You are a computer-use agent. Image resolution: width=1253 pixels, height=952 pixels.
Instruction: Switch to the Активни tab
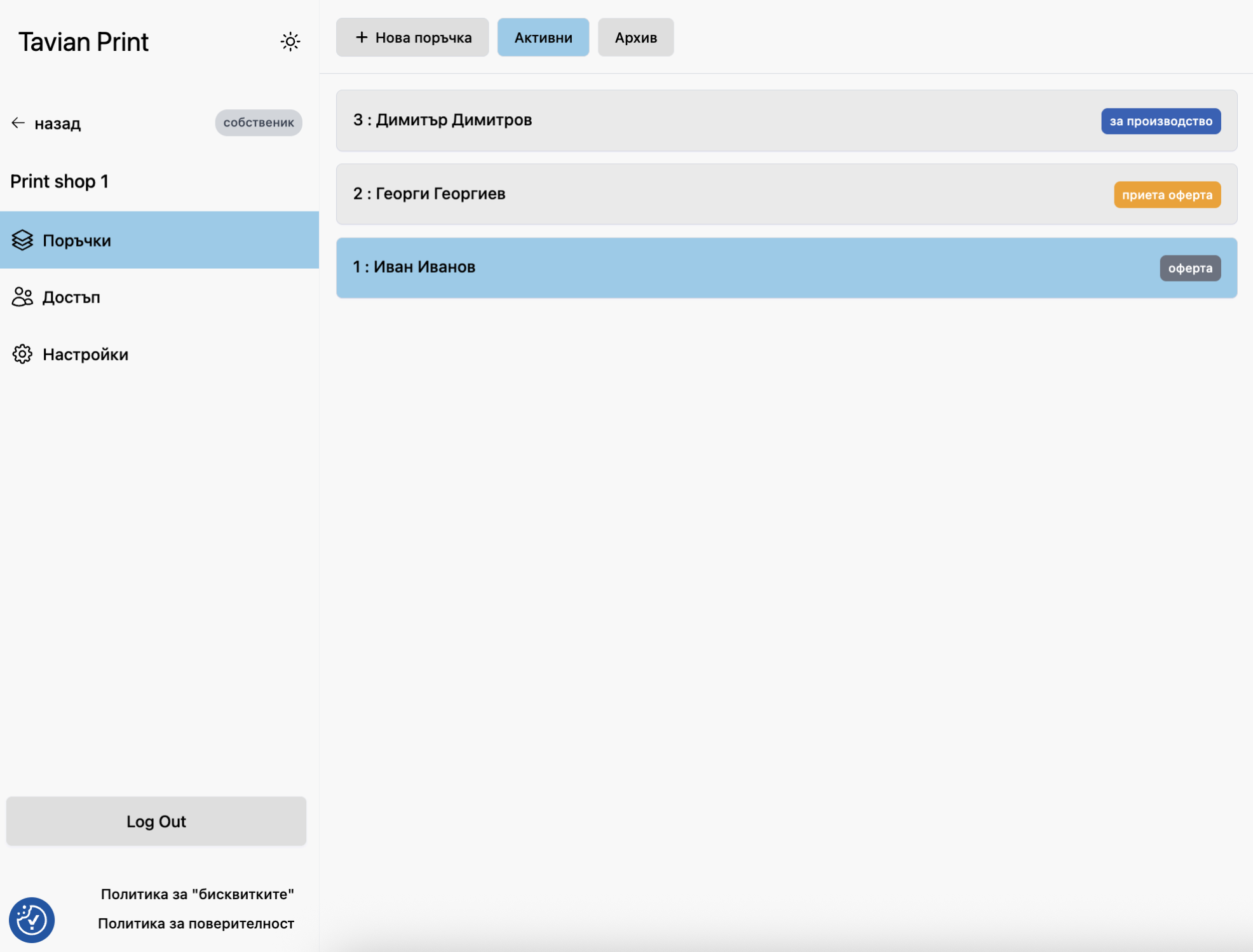pos(543,37)
